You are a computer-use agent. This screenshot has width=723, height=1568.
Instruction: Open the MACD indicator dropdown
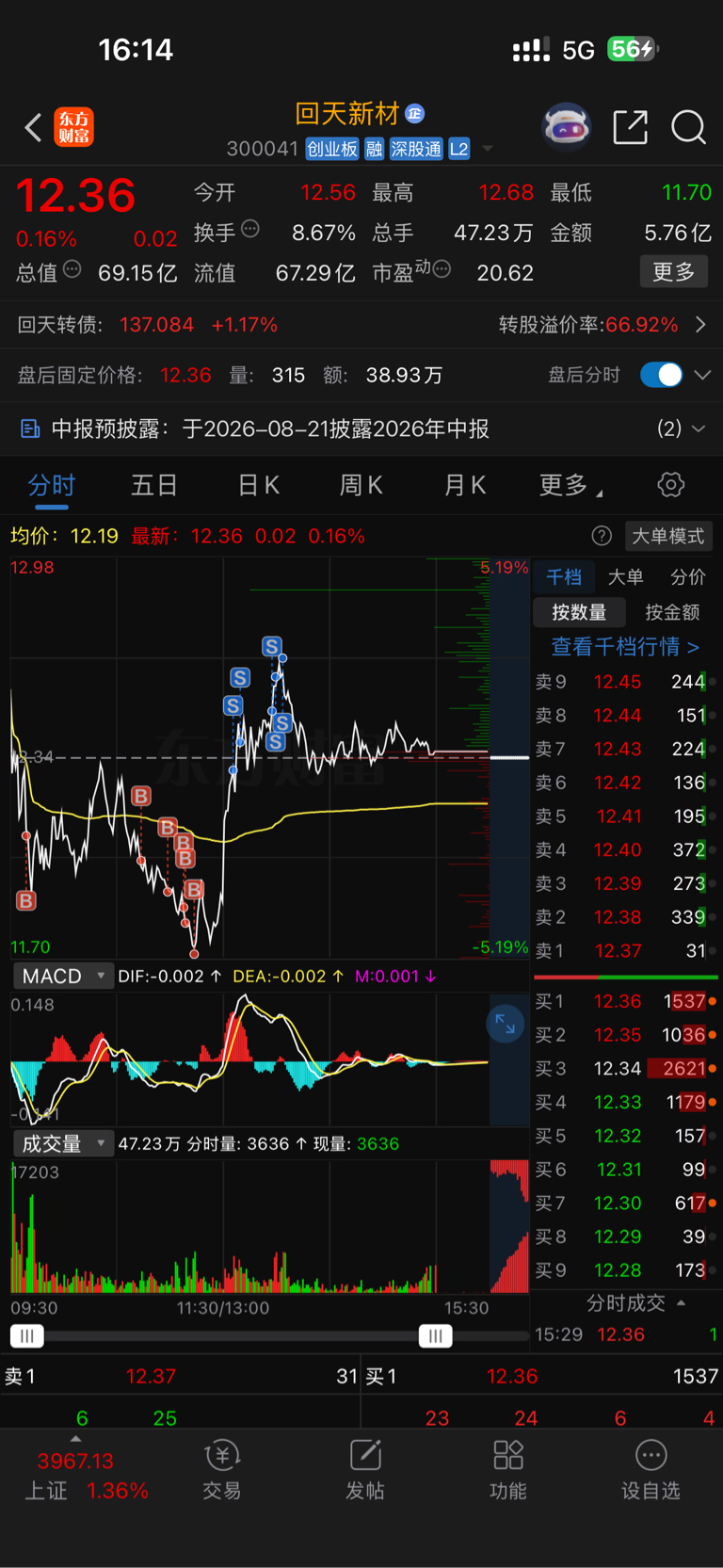tap(63, 976)
